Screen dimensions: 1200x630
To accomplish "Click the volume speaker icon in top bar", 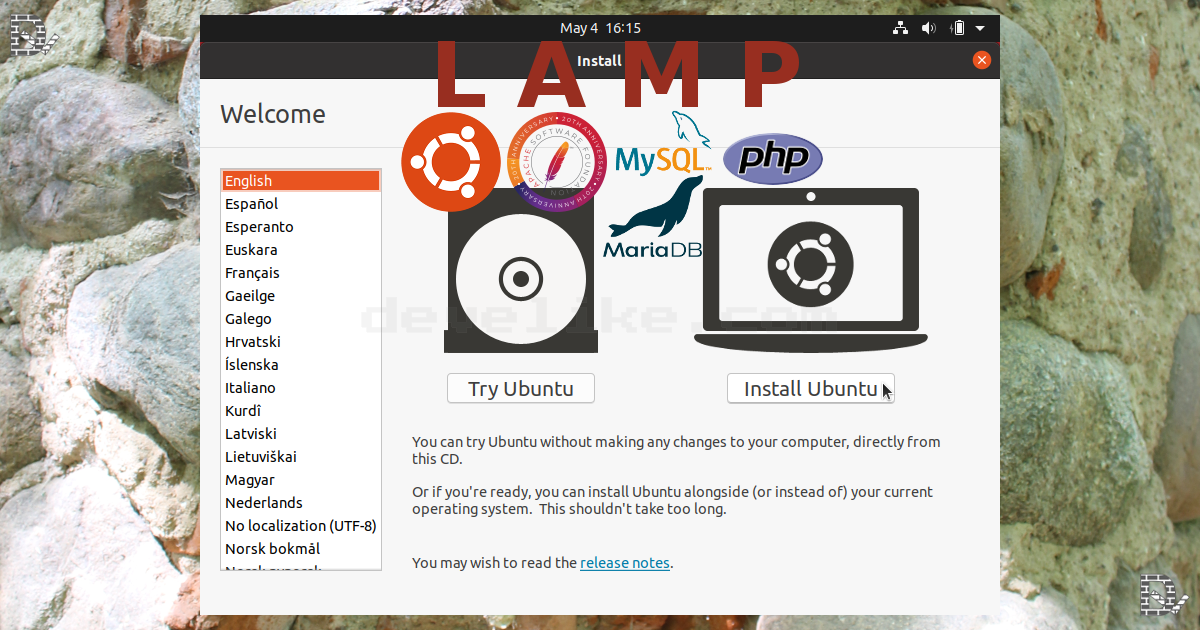I will click(929, 28).
